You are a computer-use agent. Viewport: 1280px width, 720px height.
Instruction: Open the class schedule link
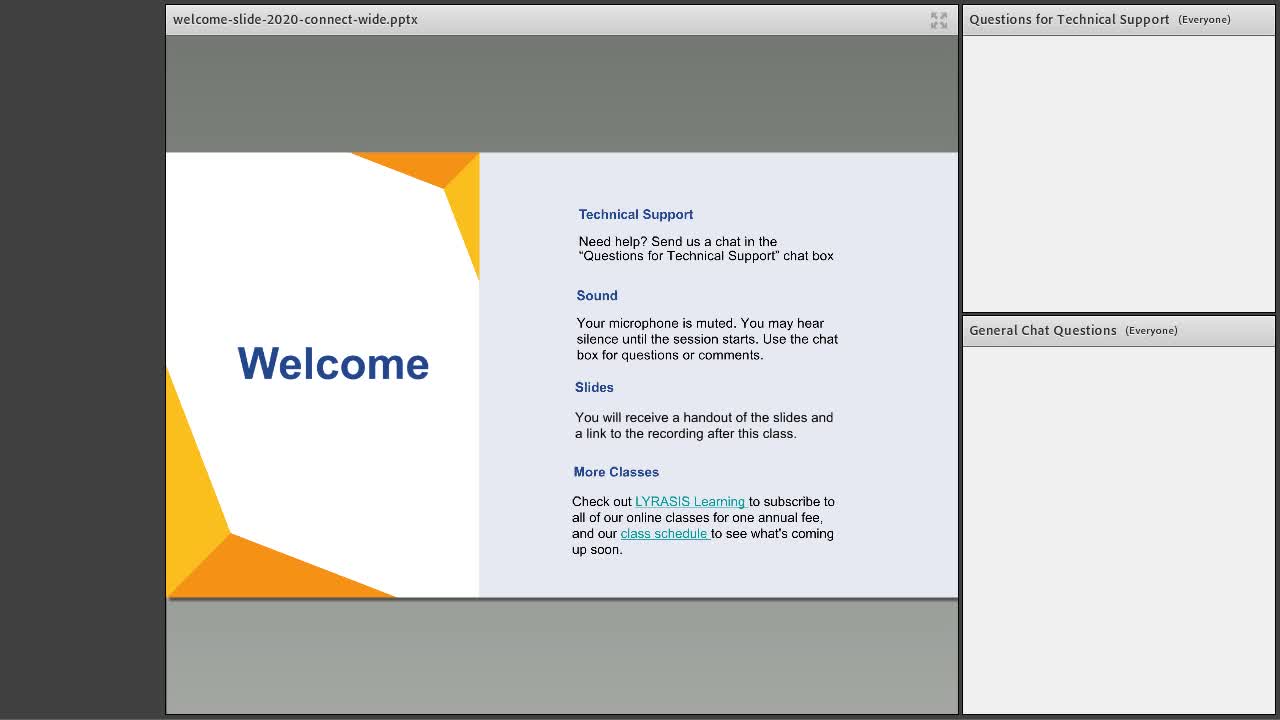pos(664,534)
